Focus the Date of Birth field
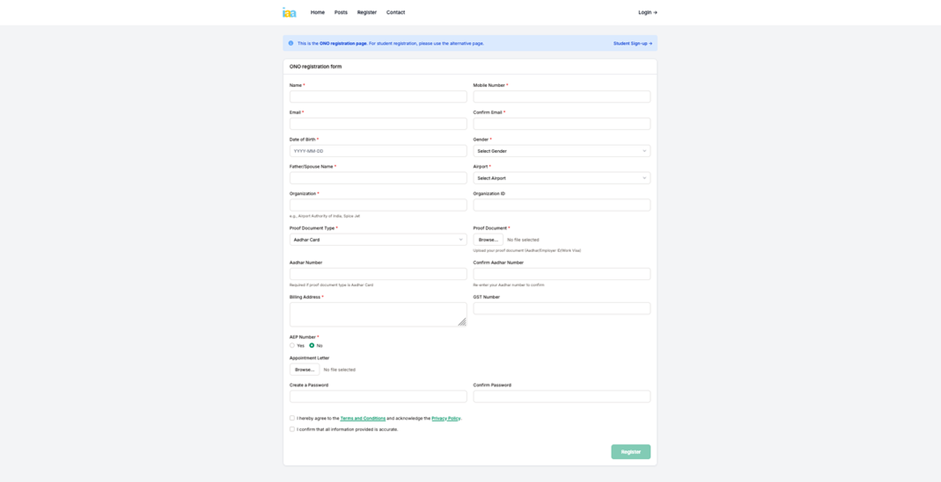941x482 pixels. 378,151
